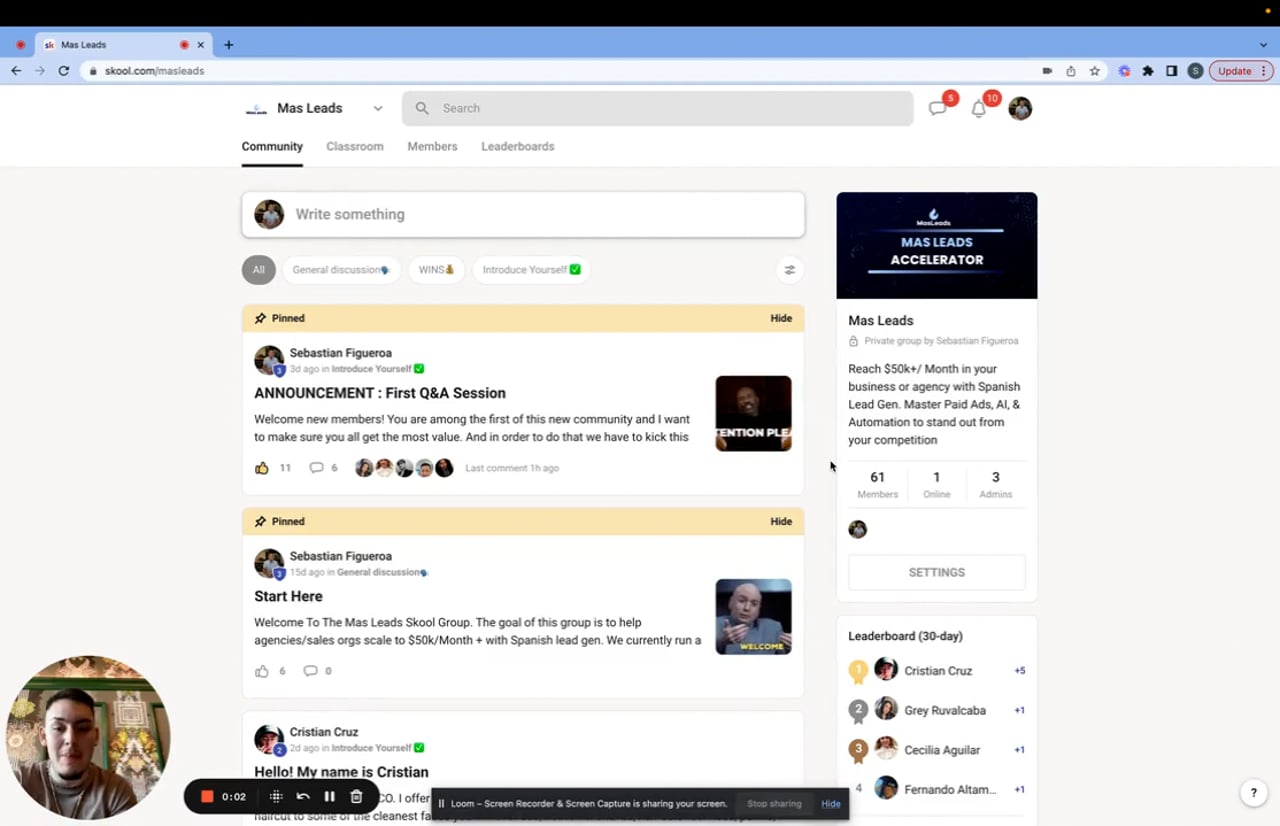Open the profile avatar menu
Viewport: 1280px width, 826px height.
point(1020,108)
